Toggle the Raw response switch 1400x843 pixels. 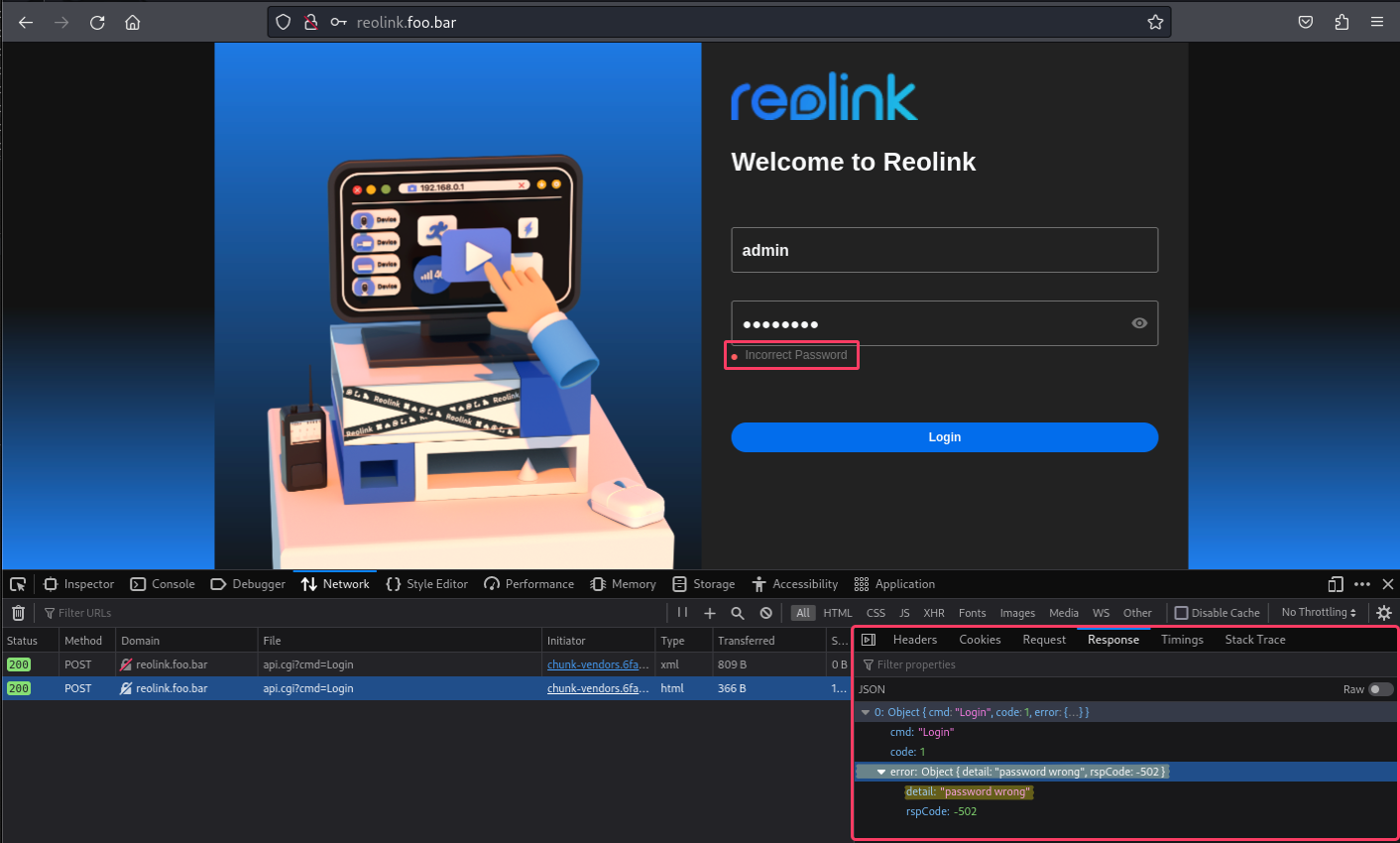[x=1380, y=689]
